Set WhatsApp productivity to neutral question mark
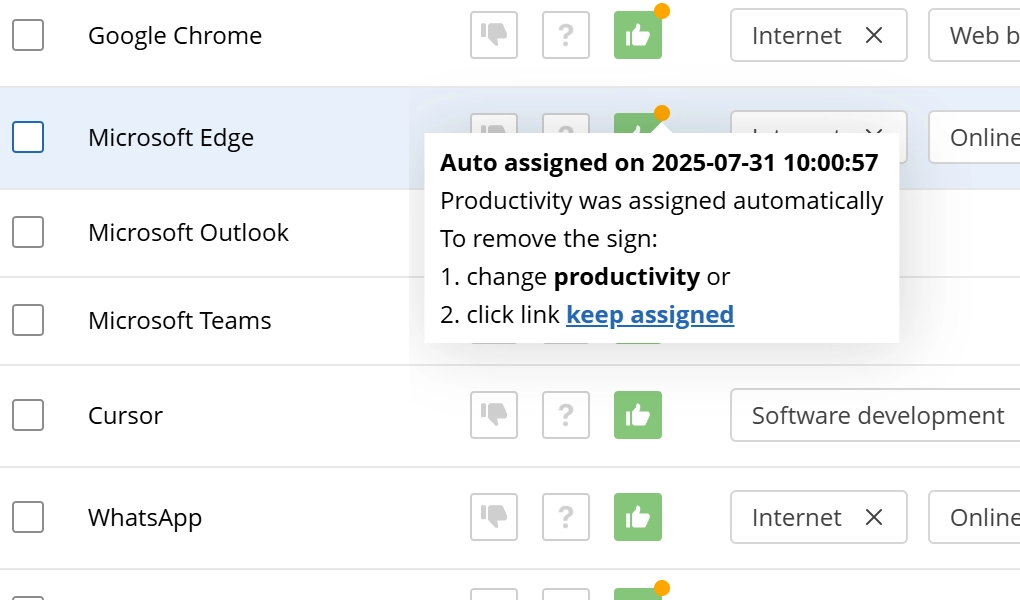This screenshot has width=1020, height=600. point(566,517)
